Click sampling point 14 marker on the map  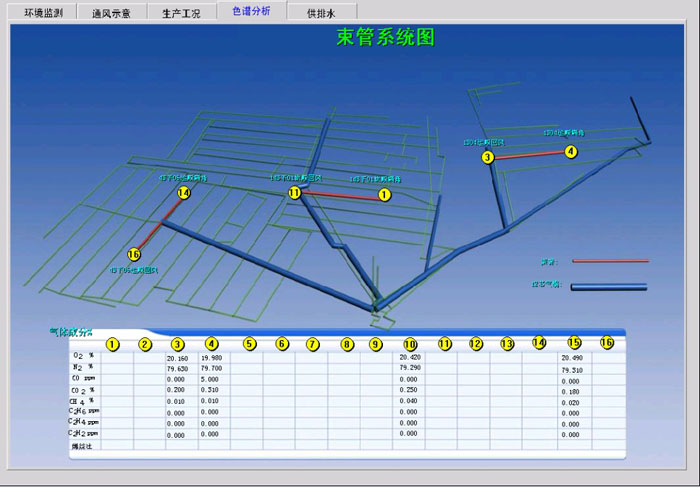pyautogui.click(x=184, y=192)
